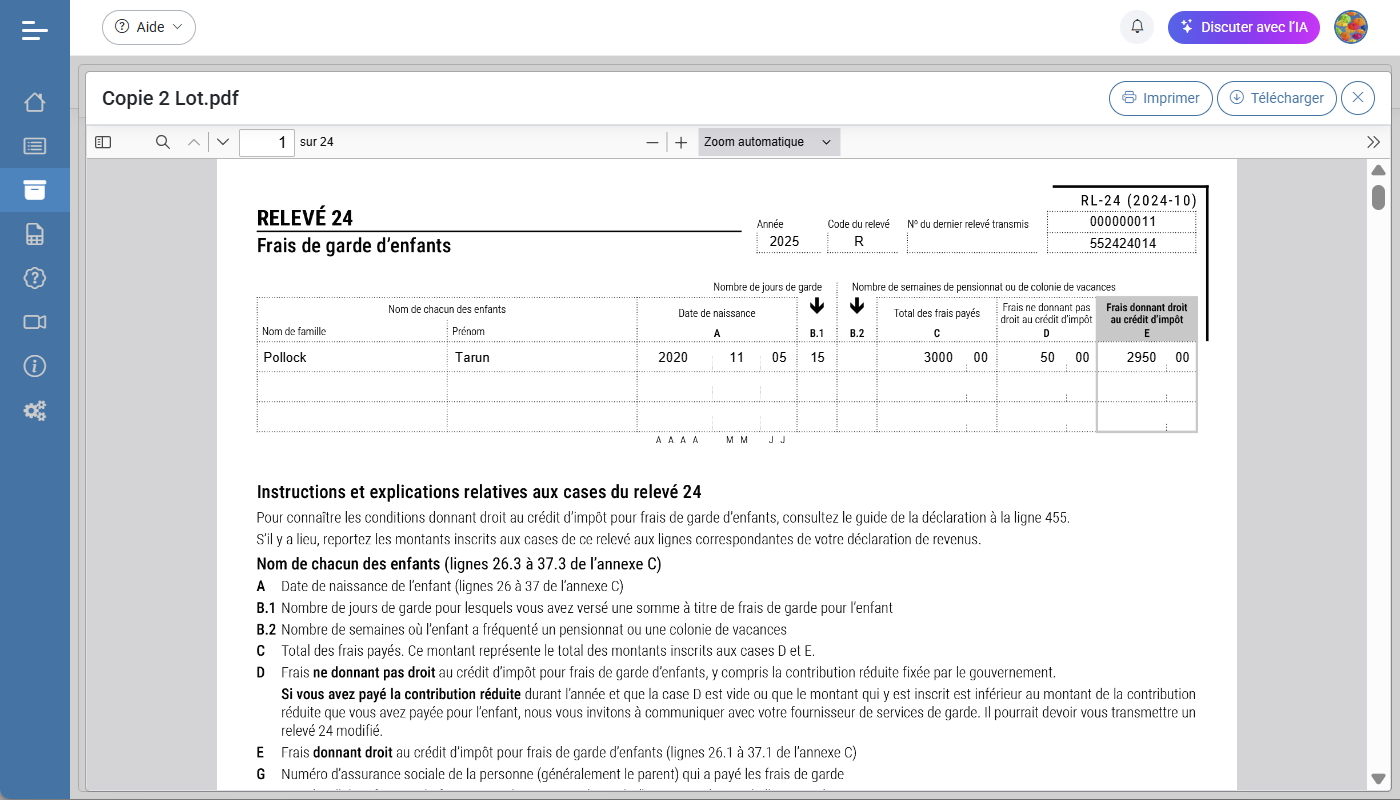Open the home page from the sidebar

[x=35, y=101]
